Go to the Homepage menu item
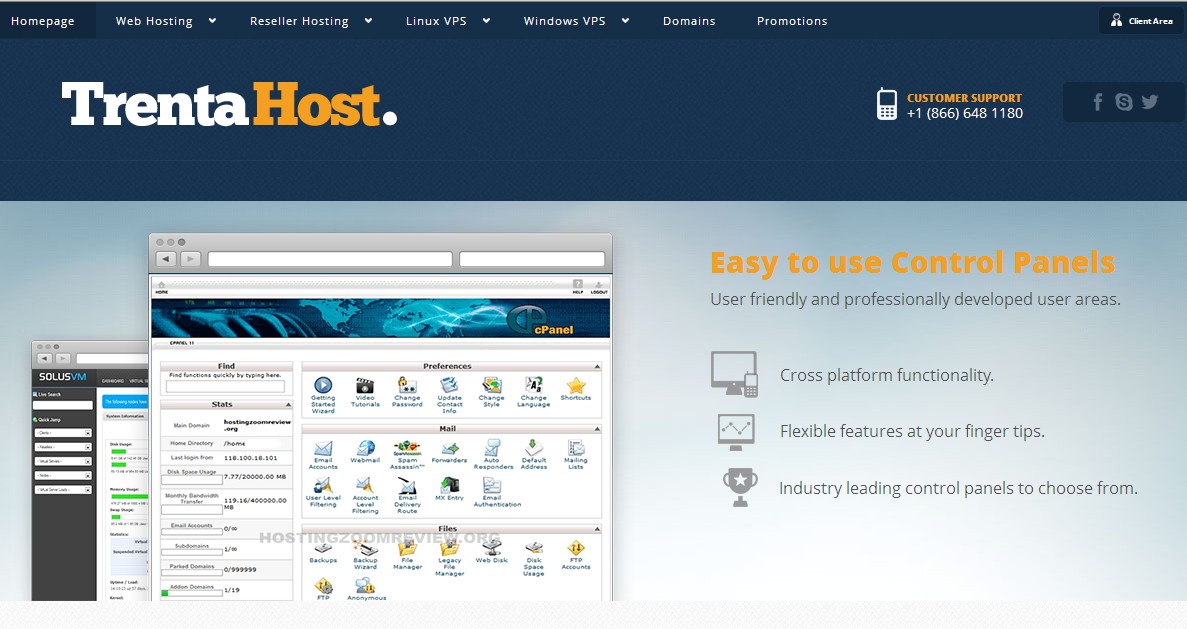 [42, 21]
